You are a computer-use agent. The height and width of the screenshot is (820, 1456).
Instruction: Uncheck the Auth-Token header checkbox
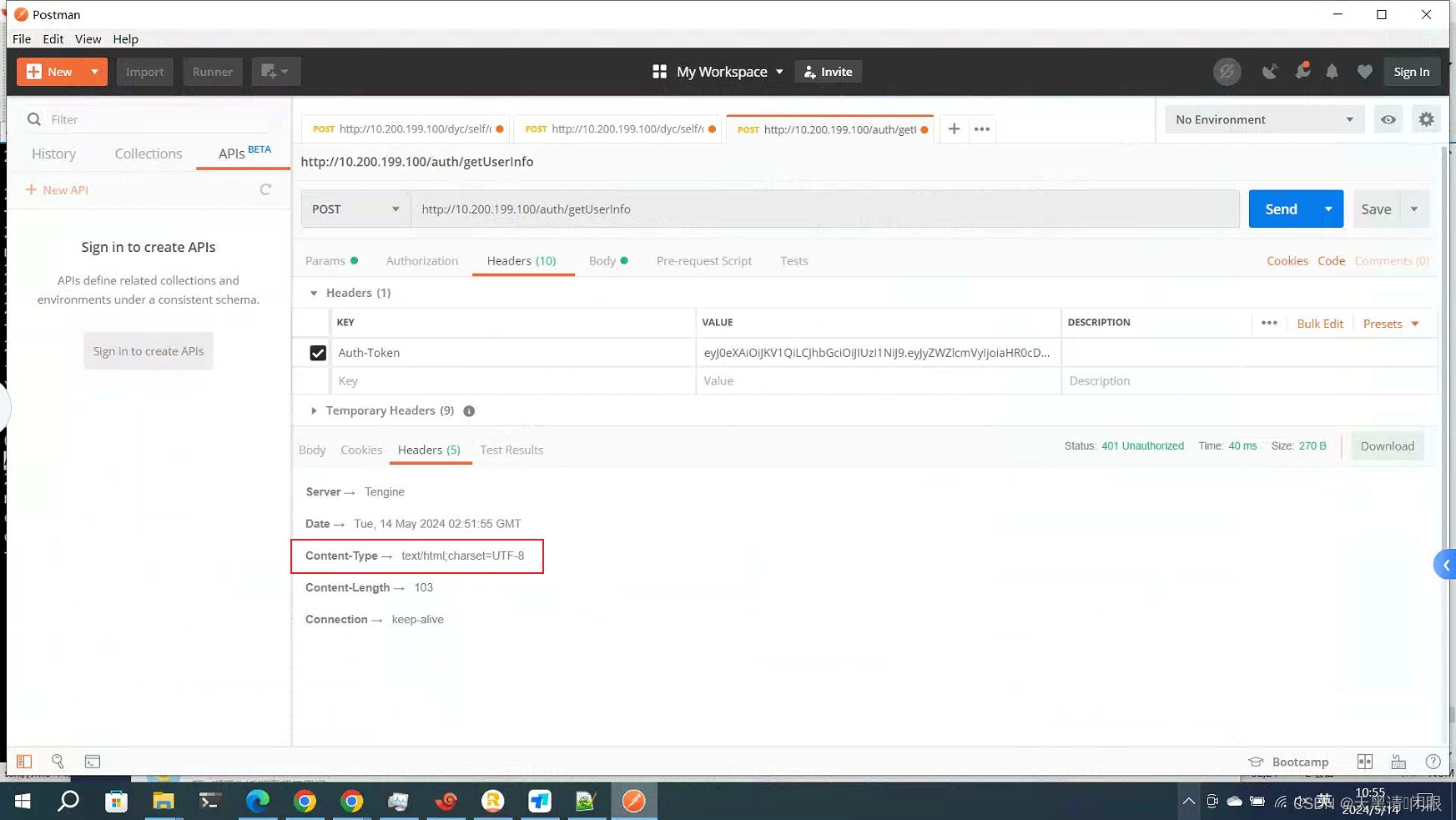(x=318, y=352)
